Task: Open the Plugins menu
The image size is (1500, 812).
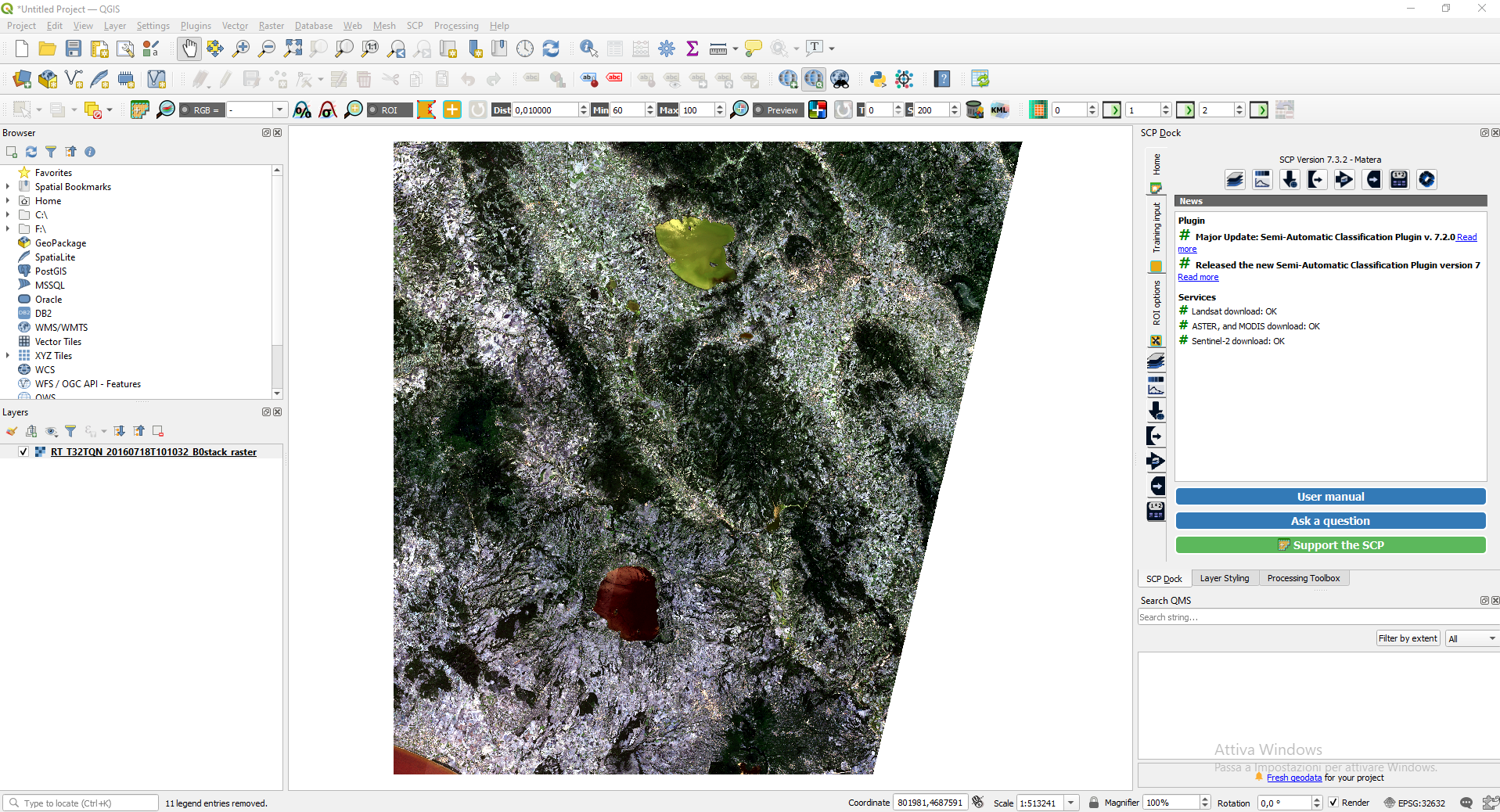Action: tap(196, 26)
